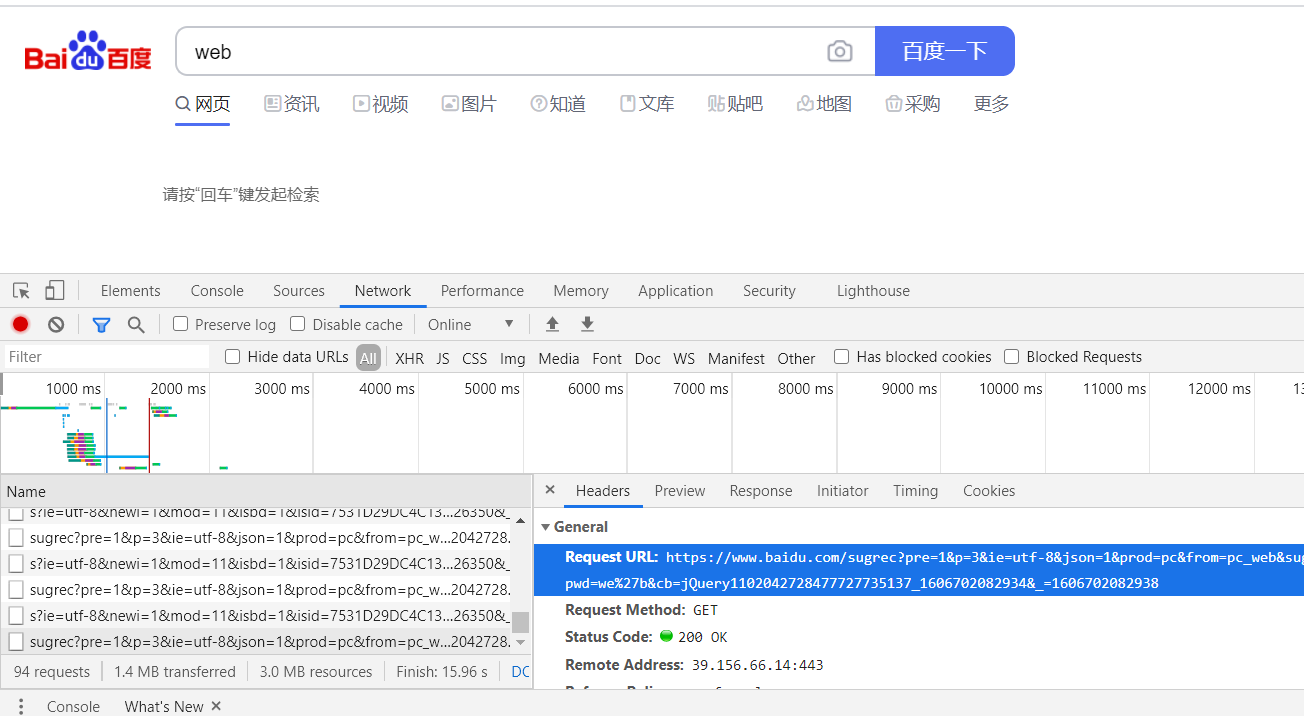Viewport: 1304px width, 716px height.
Task: Stop recording network log
Action: [20, 324]
